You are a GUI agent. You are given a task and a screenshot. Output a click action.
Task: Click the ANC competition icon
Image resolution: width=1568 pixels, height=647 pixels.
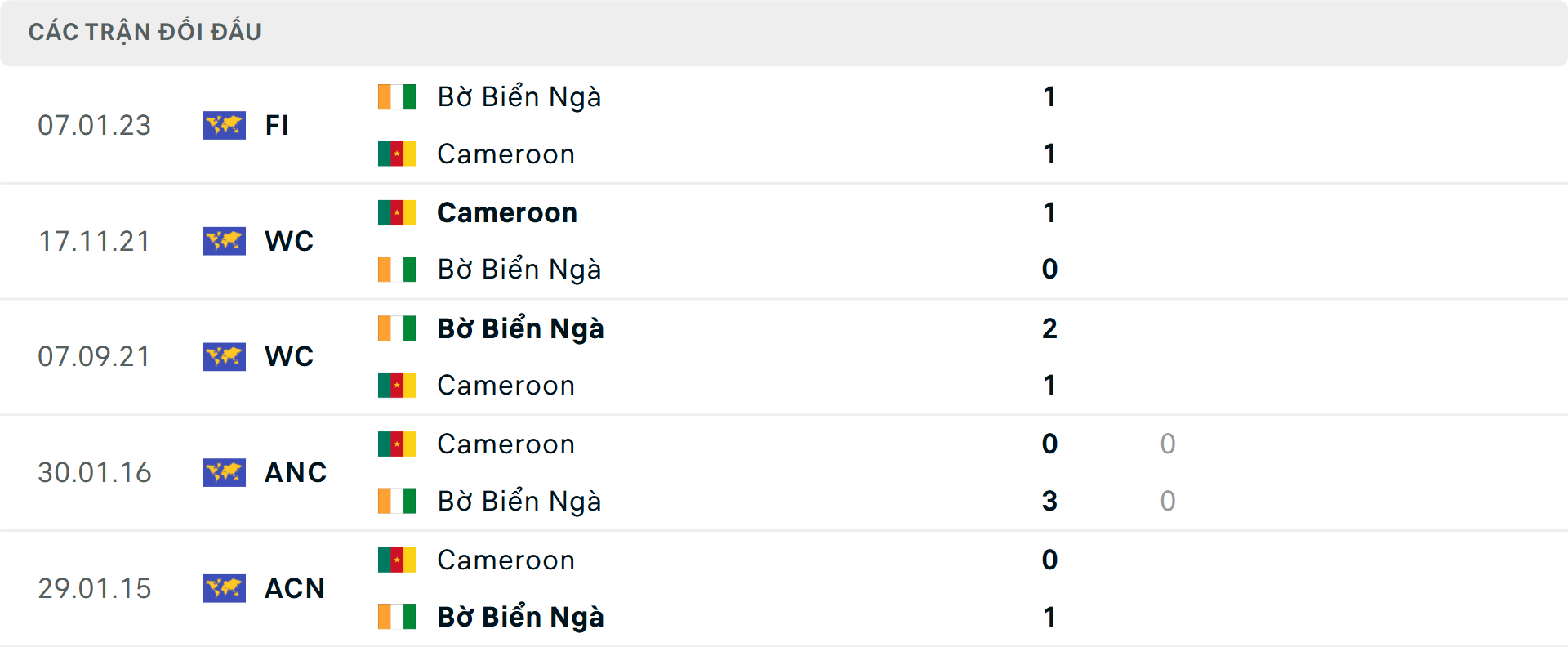coord(225,472)
